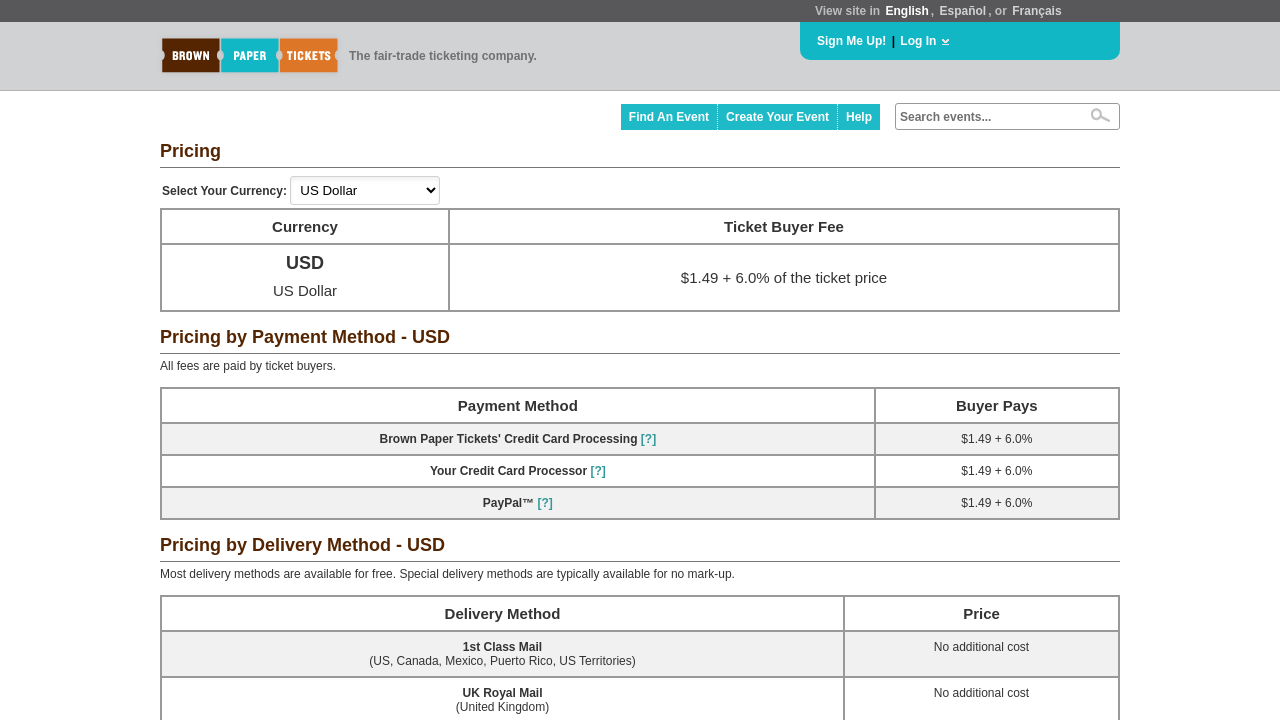The image size is (1280, 720).
Task: Open help for Brown Paper Tickets' Credit Card Processing
Action: [x=648, y=439]
